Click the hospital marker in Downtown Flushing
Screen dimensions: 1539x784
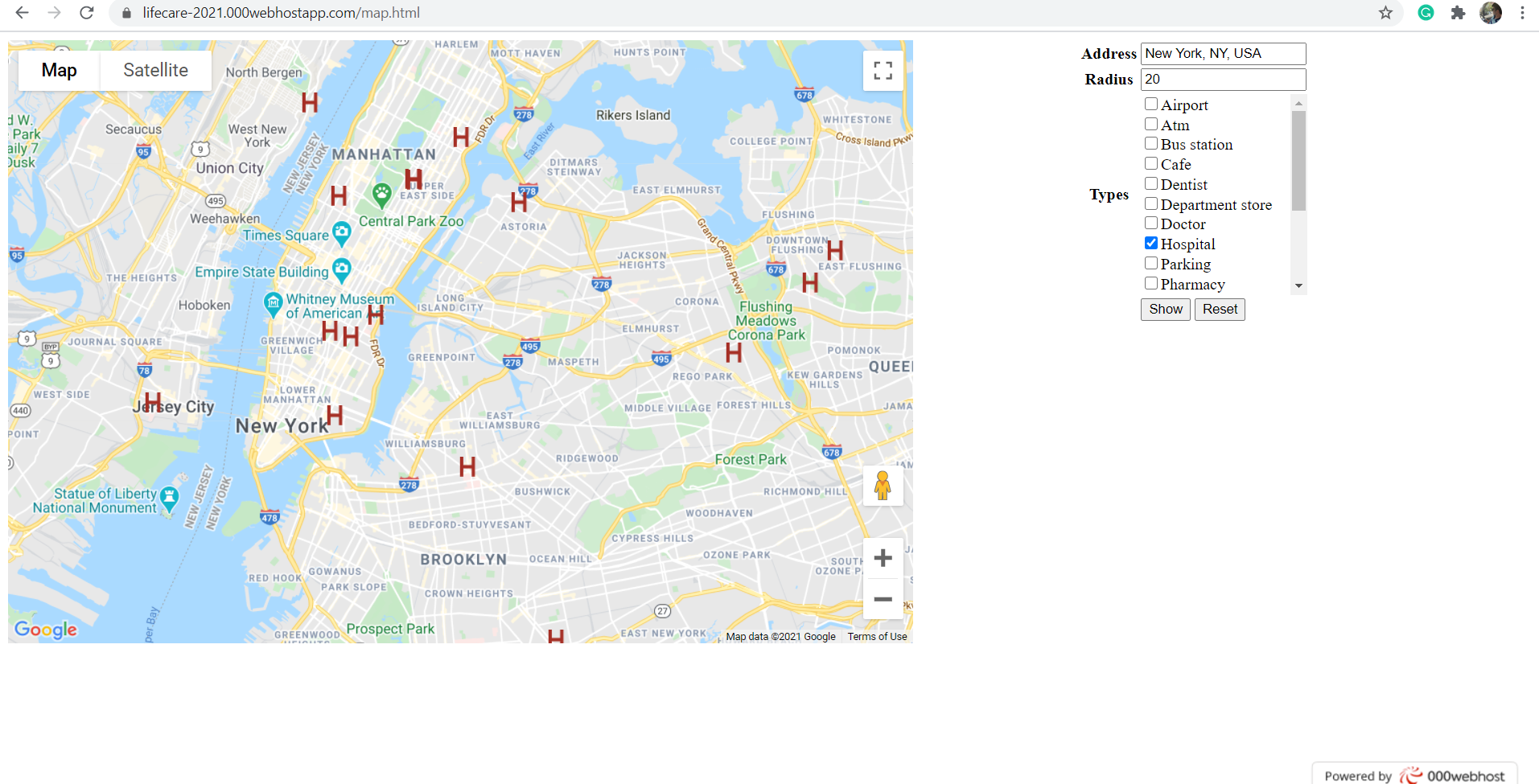(835, 250)
